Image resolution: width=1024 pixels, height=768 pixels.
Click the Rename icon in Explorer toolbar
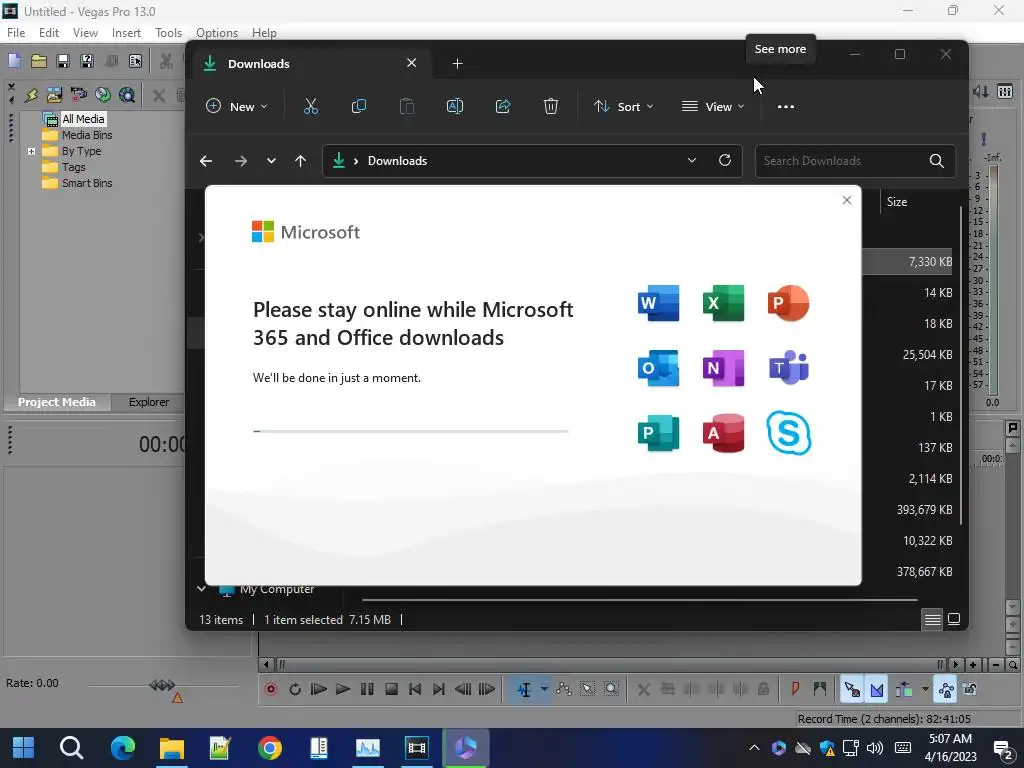(455, 106)
